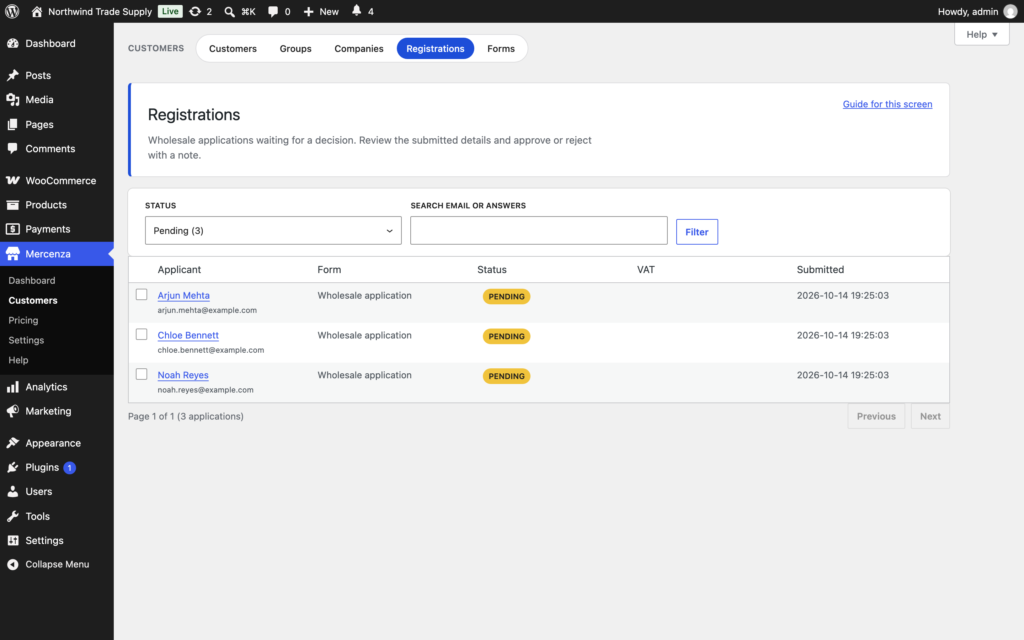Screen dimensions: 1024x640
Task: Click the Comments icon in sidebar
Action: (12, 148)
